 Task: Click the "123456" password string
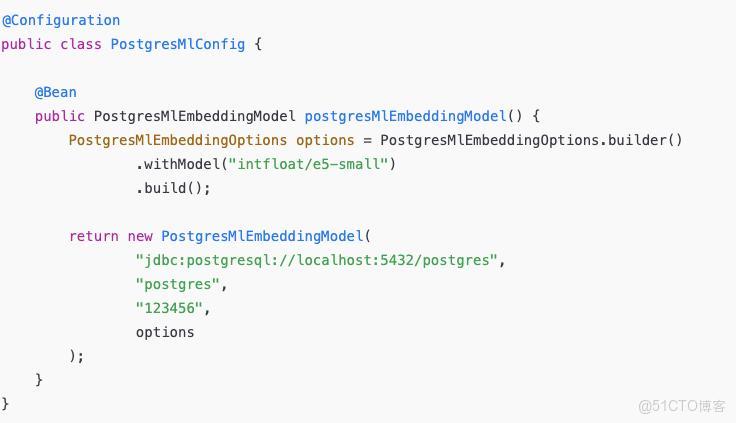[173, 308]
